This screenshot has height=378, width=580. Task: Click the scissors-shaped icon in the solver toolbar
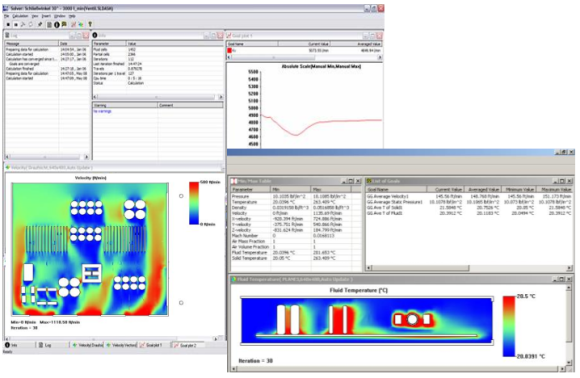23,25
